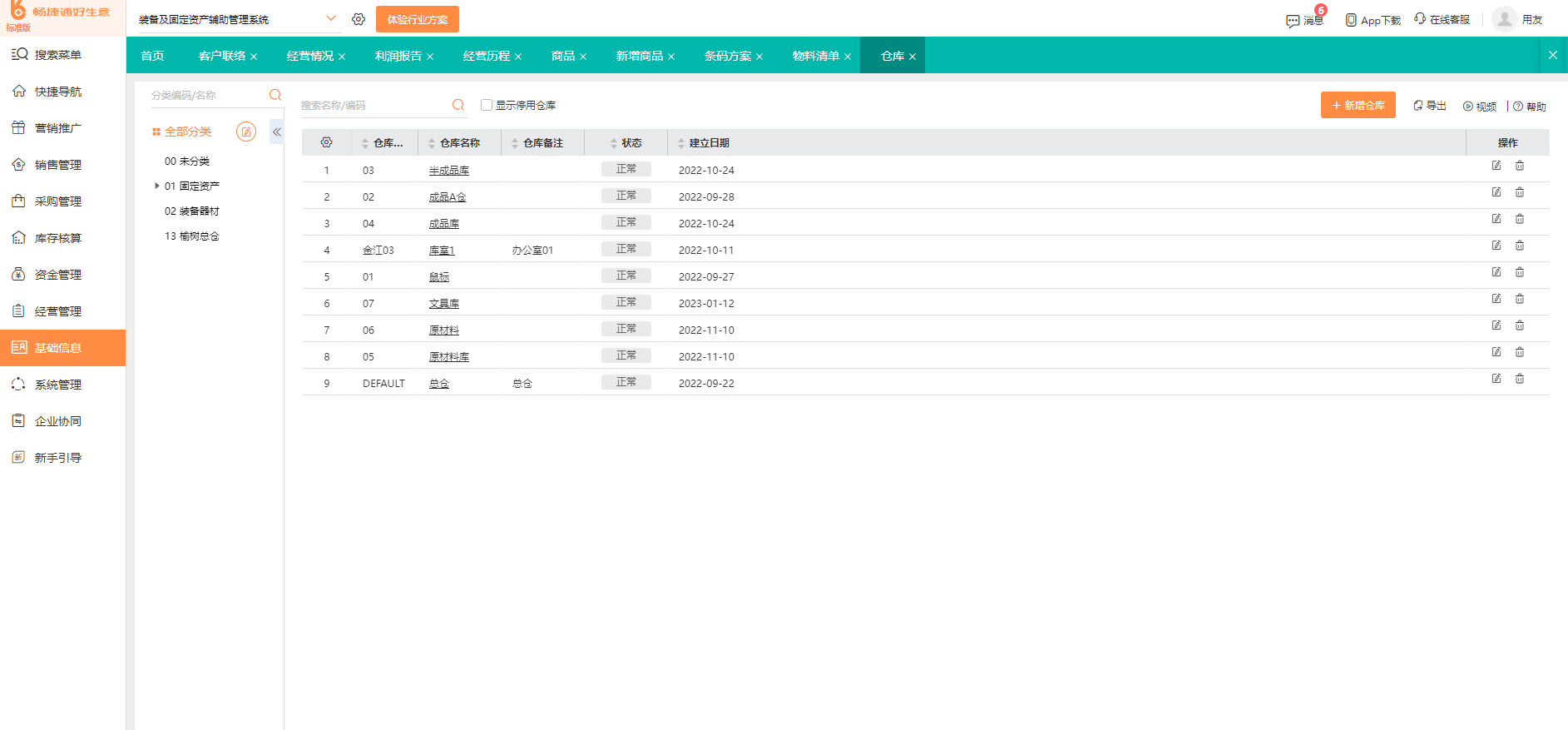
Task: Collapse the category panel with double chevron
Action: tap(277, 132)
